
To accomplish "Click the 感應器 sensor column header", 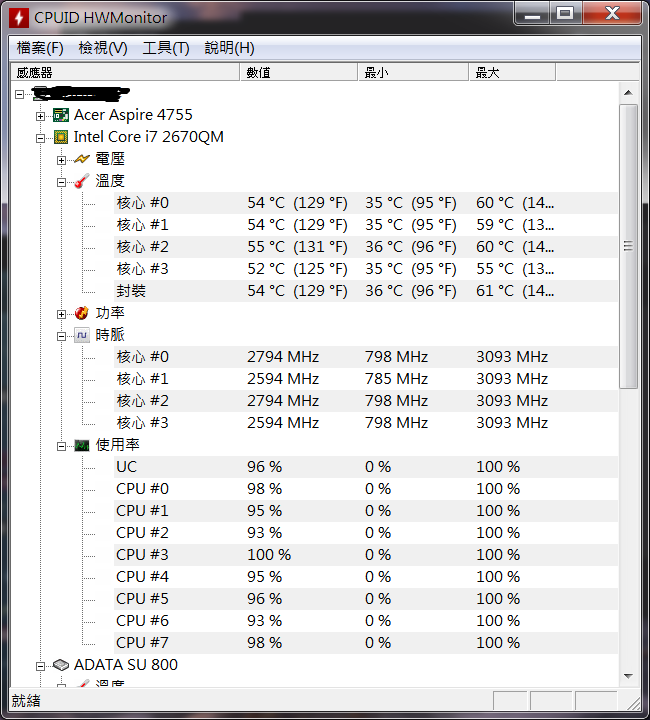I will click(x=125, y=73).
